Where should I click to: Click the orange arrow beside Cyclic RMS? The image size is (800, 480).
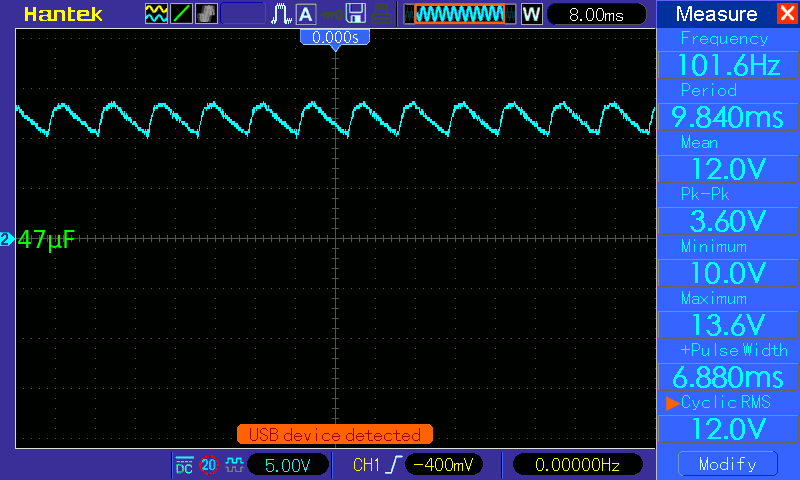672,403
